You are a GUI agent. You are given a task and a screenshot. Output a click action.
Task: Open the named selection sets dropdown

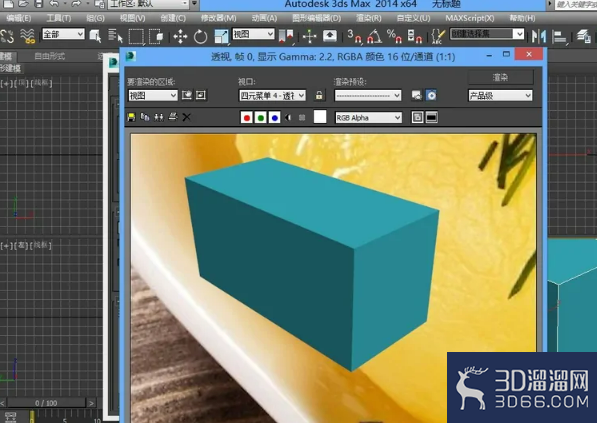(487, 34)
